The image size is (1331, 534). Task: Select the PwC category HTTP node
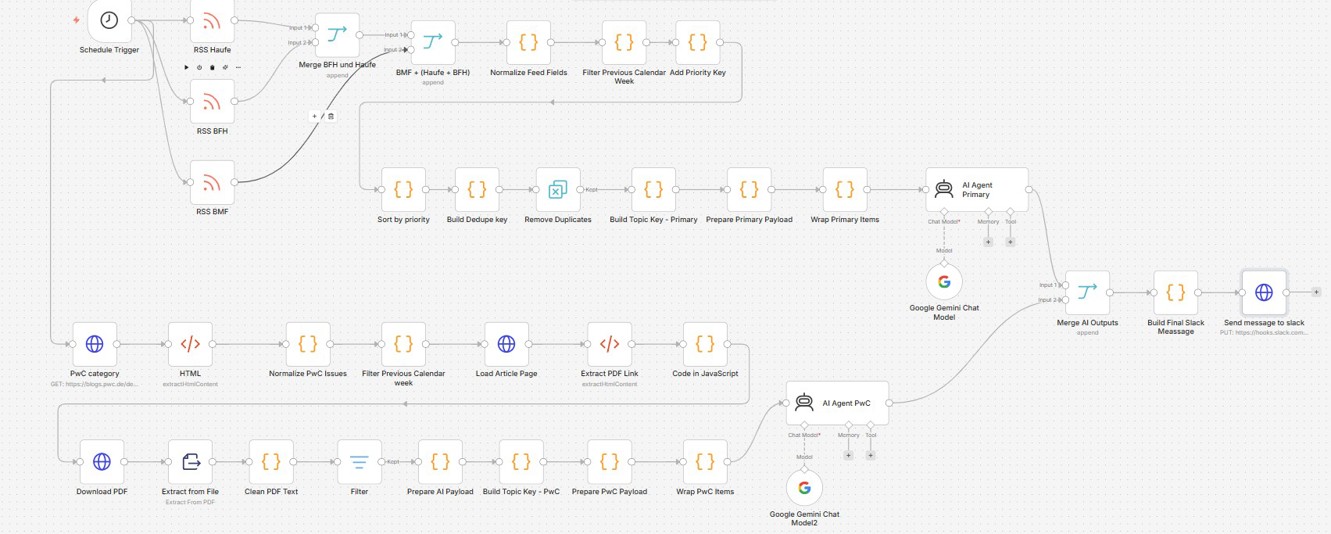coord(94,344)
